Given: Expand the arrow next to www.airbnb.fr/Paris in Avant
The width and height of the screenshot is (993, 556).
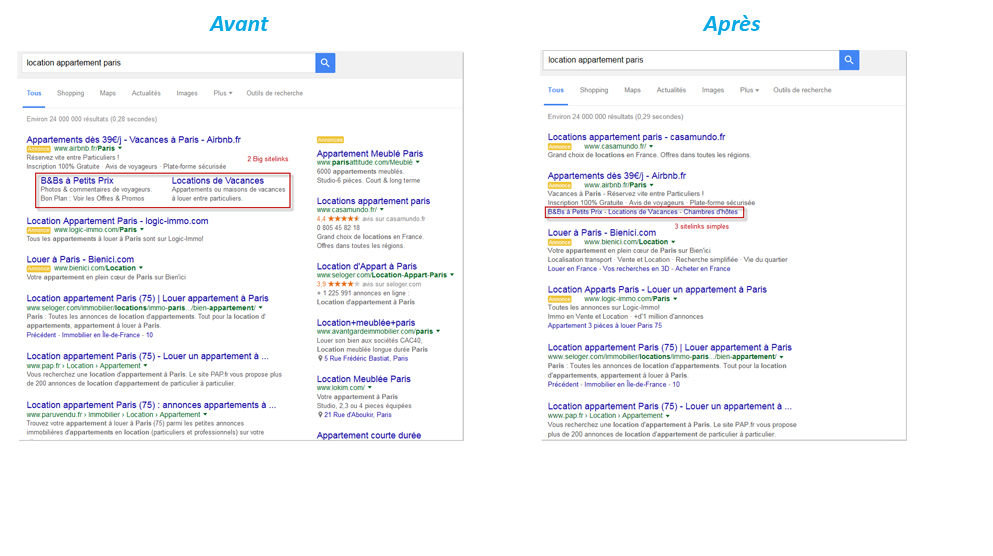Looking at the screenshot, I should 120,148.
